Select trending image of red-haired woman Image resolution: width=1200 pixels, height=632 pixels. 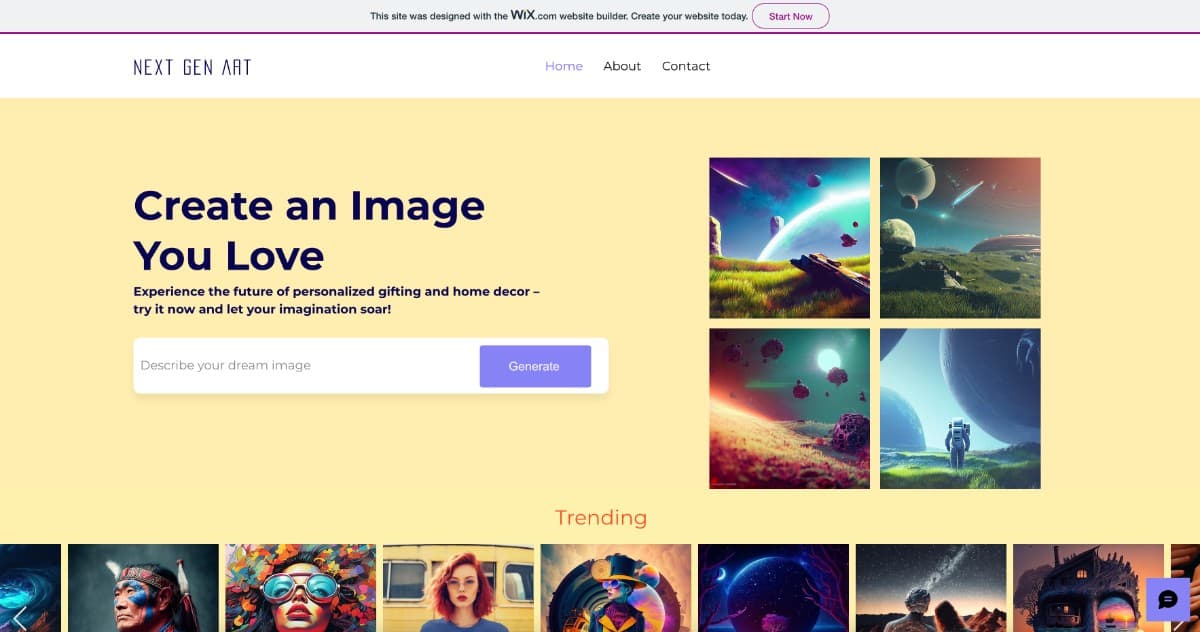click(458, 588)
